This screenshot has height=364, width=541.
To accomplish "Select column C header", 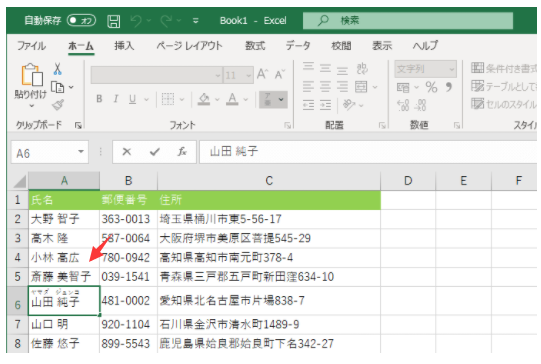I will point(269,181).
